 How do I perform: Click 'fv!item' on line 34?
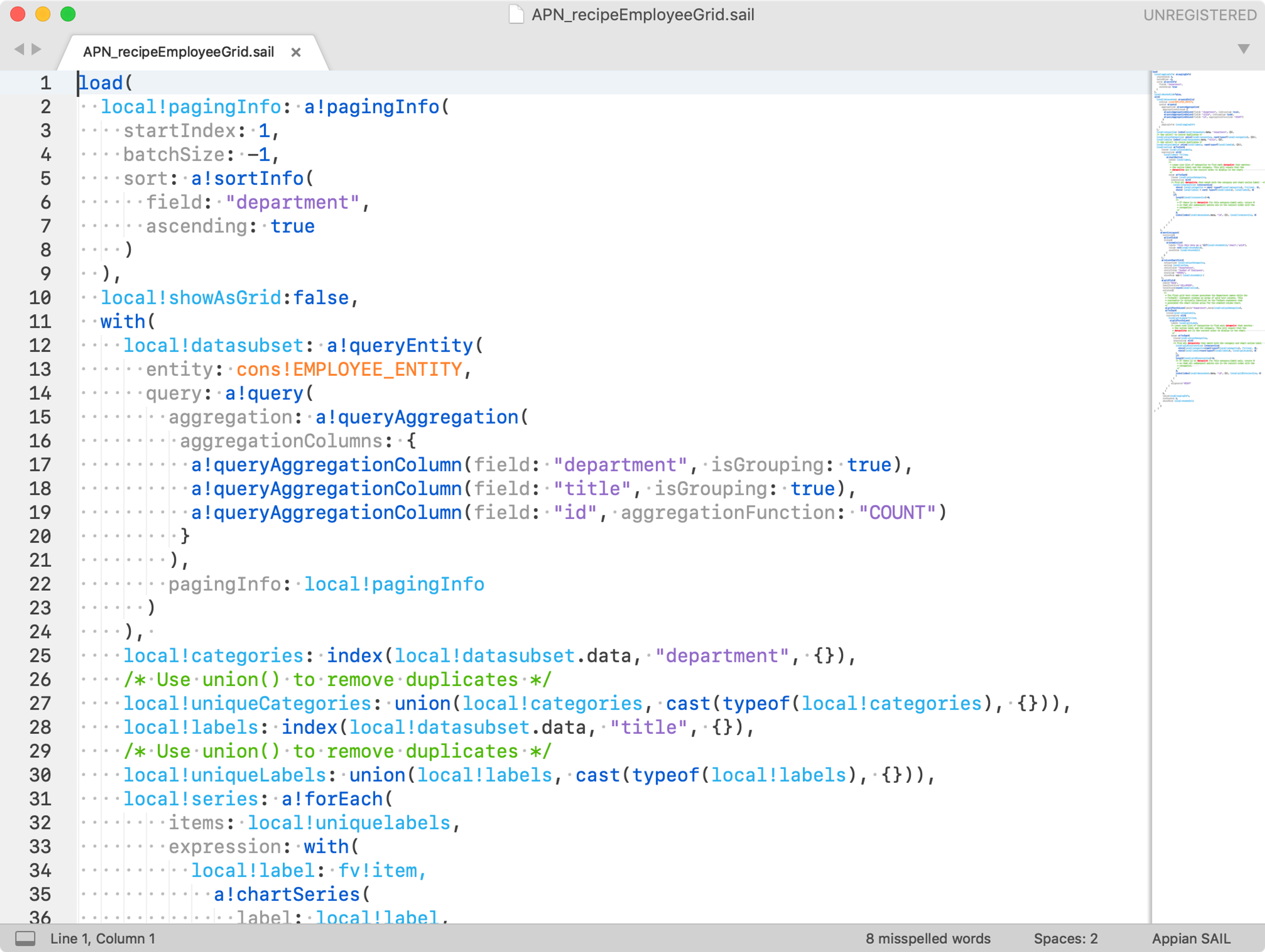tap(378, 871)
